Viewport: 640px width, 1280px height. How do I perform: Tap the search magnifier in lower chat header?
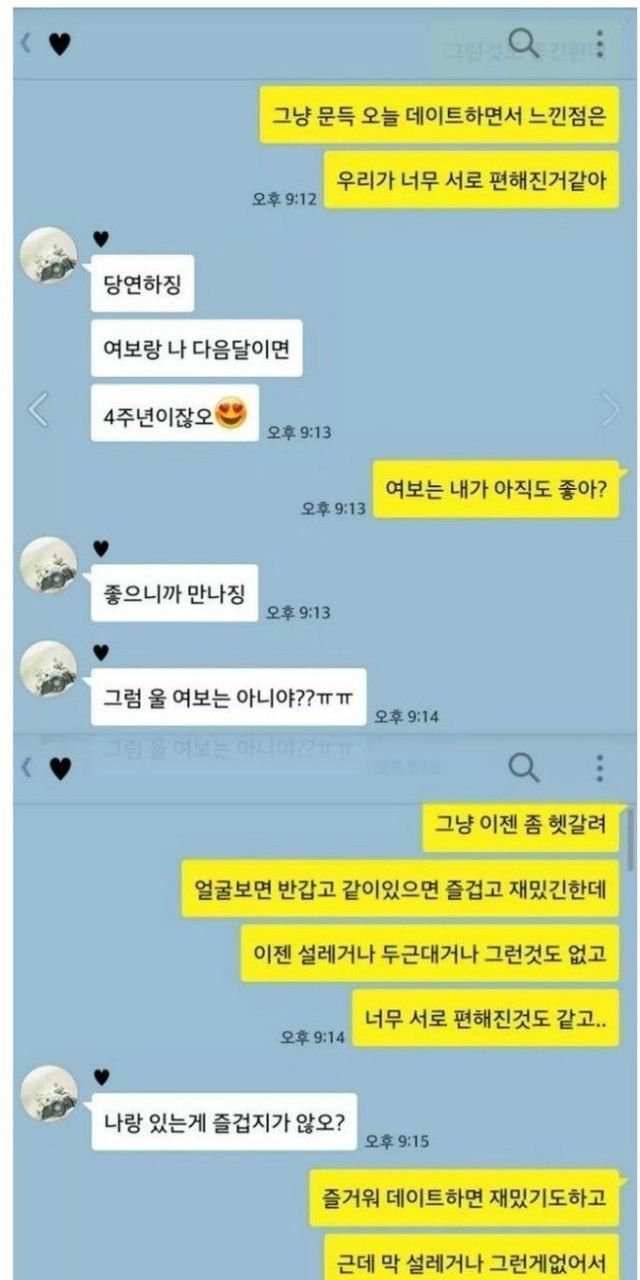tap(524, 768)
